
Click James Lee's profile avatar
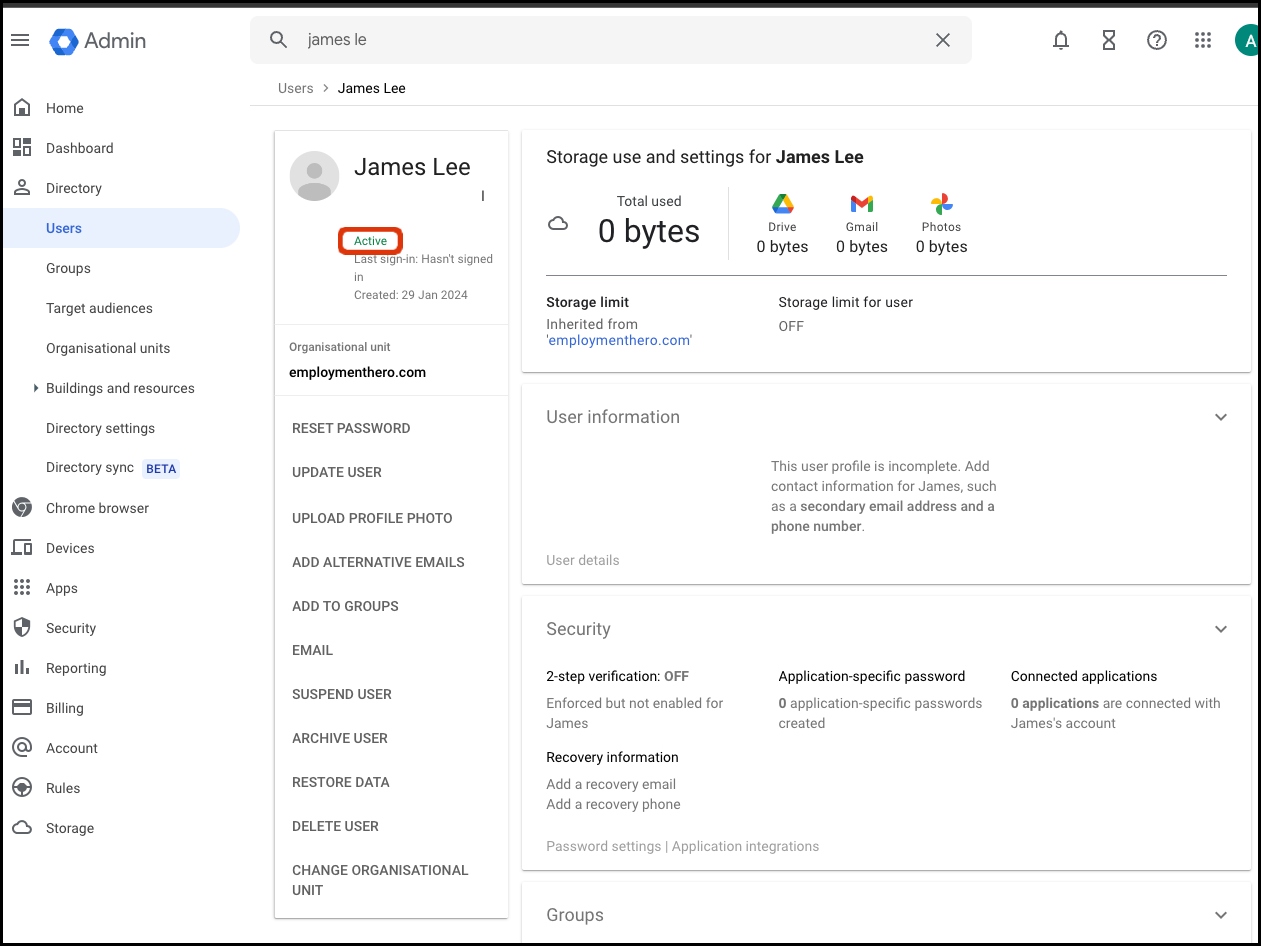click(314, 176)
